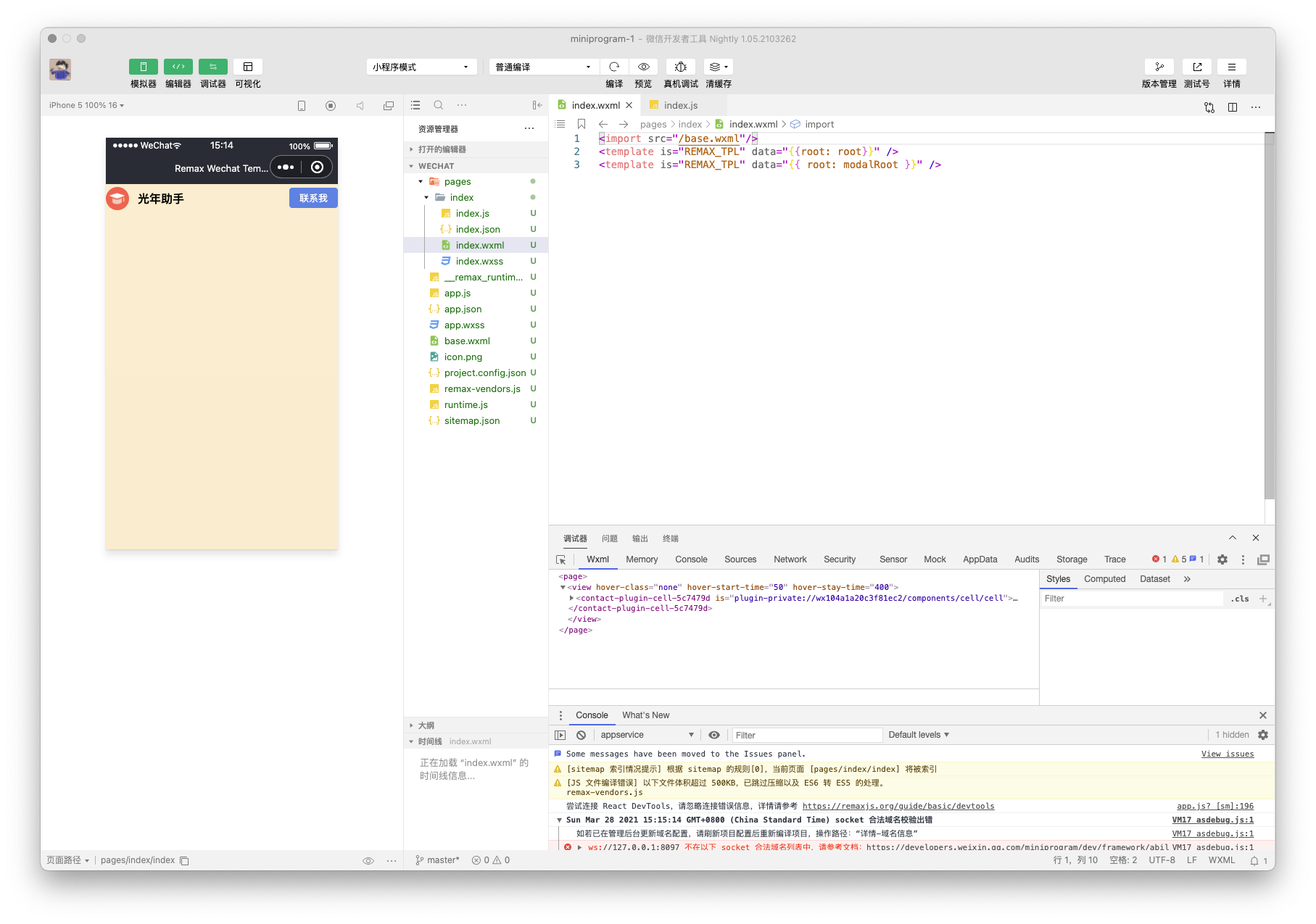Open the 预览 preview QR icon
The height and width of the screenshot is (924, 1316).
(643, 67)
